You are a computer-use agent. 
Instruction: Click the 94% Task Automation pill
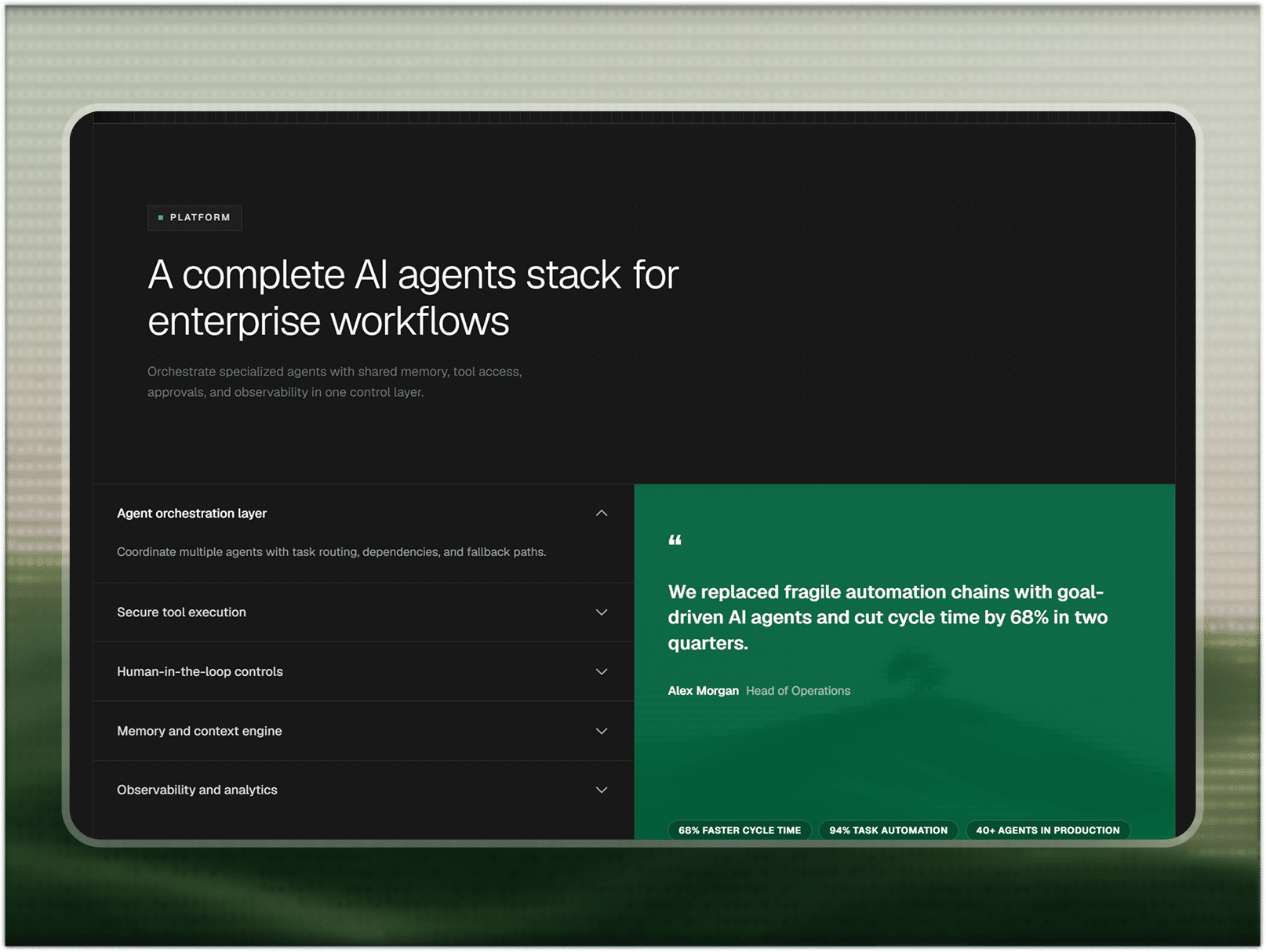[x=888, y=830]
